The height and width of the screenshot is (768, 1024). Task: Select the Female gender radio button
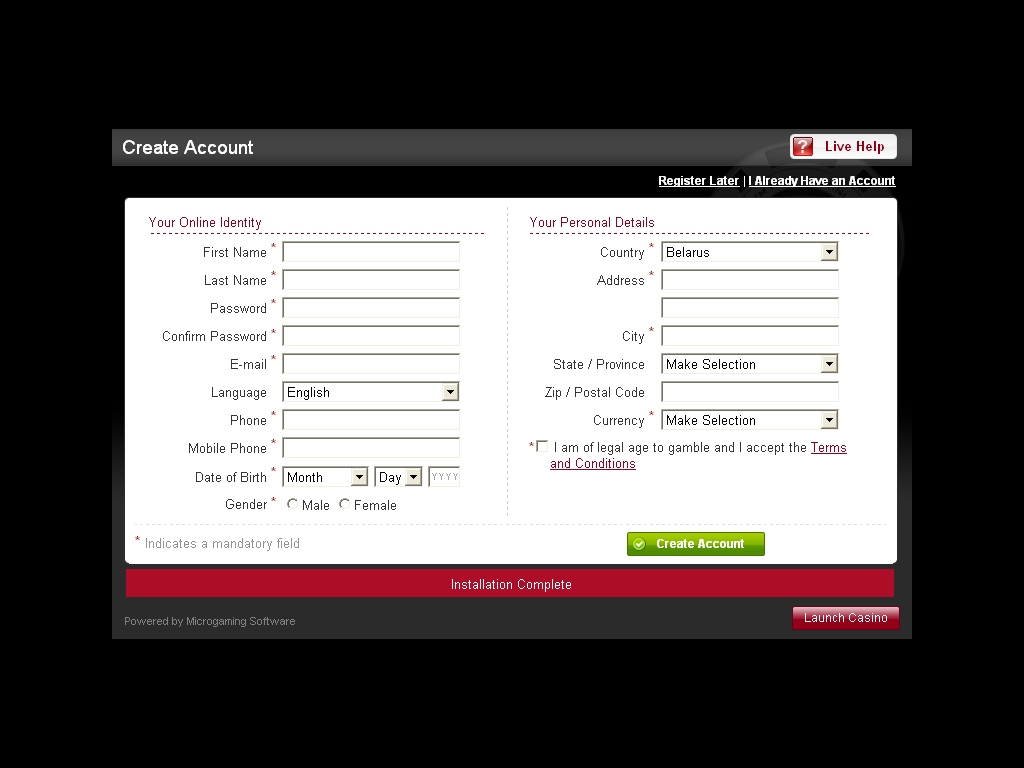tap(345, 505)
